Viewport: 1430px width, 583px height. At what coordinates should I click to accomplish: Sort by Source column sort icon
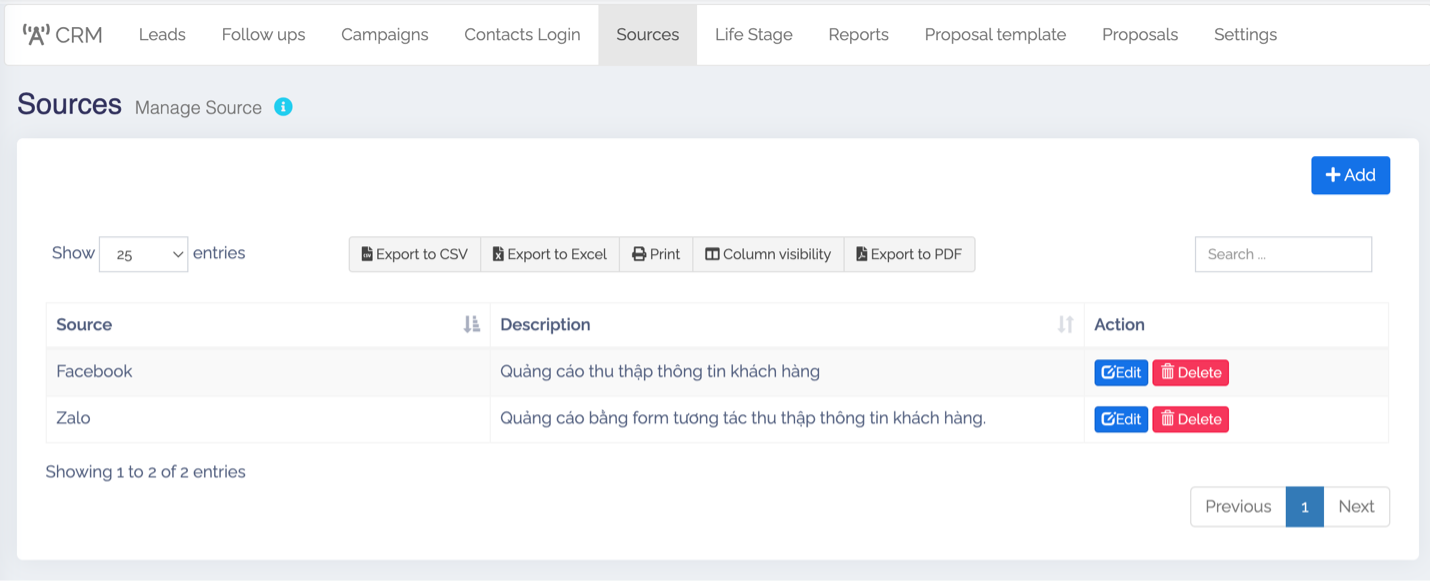[x=472, y=325]
